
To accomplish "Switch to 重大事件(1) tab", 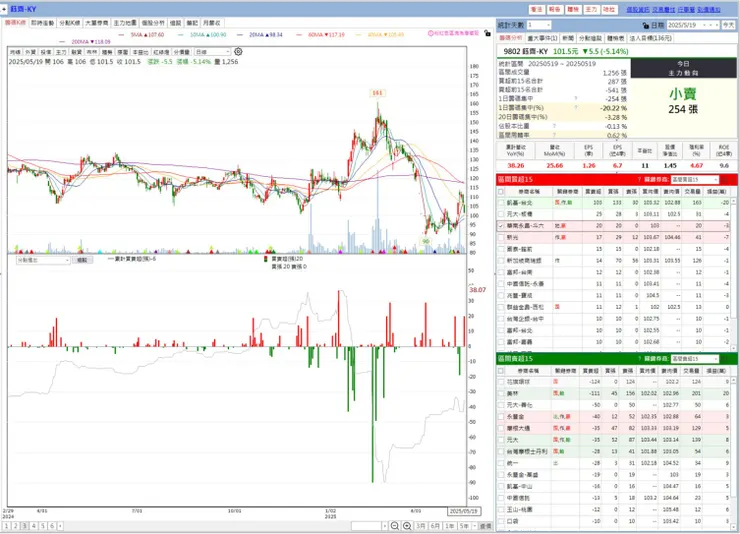I will [542, 38].
